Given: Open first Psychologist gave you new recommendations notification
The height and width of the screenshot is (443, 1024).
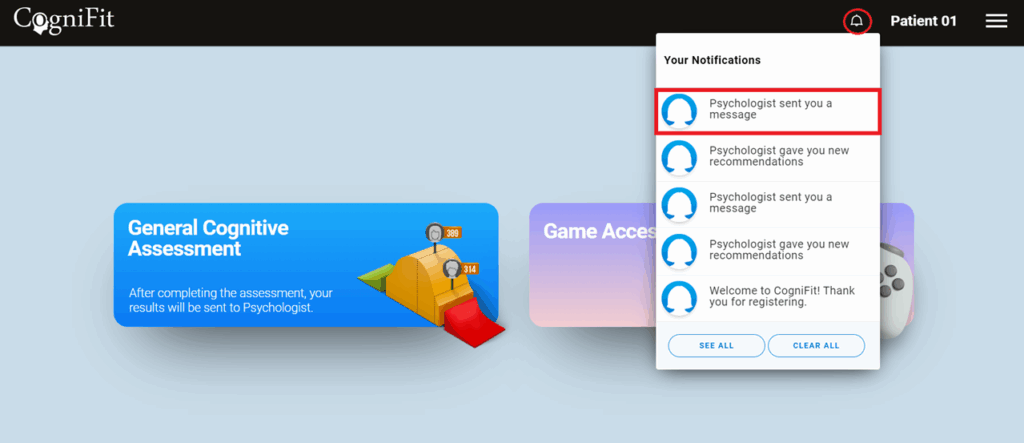Looking at the screenshot, I should (768, 158).
